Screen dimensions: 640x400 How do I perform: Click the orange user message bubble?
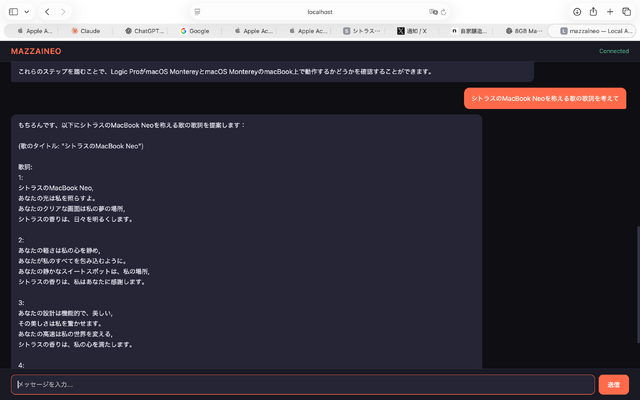pyautogui.click(x=545, y=98)
